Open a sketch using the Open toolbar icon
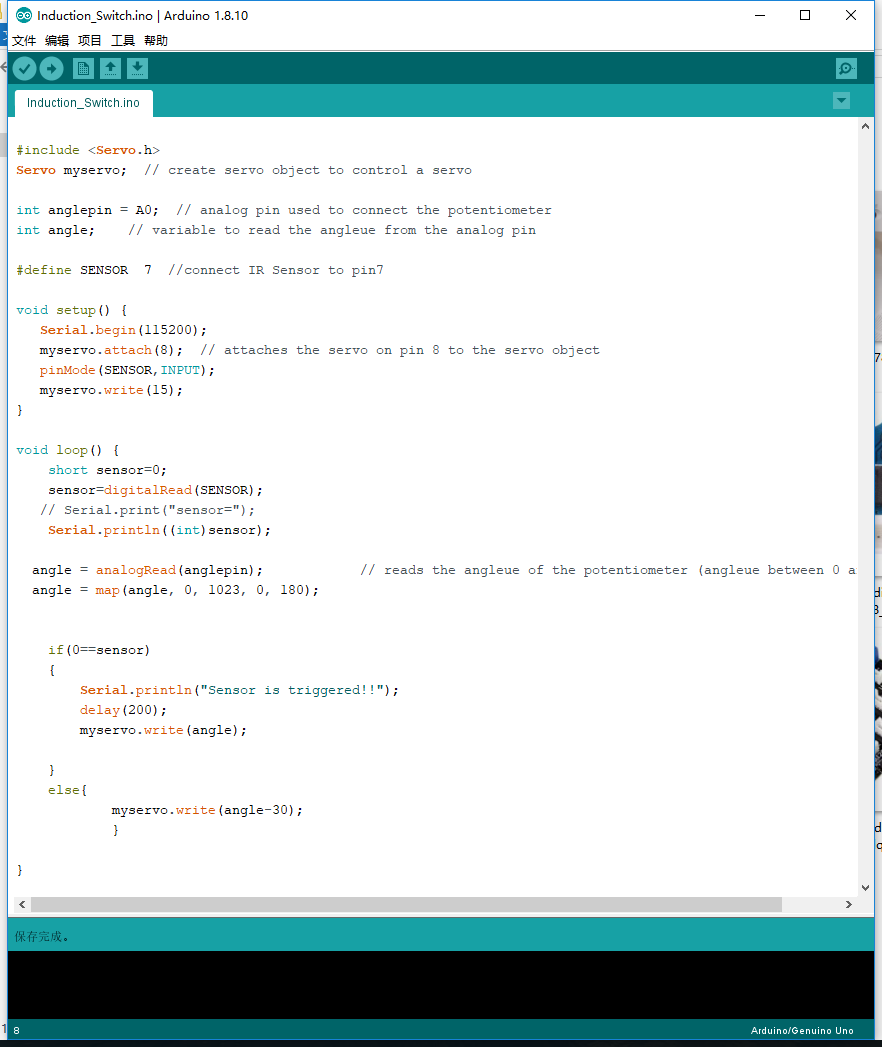The width and height of the screenshot is (882, 1047). pyautogui.click(x=110, y=68)
